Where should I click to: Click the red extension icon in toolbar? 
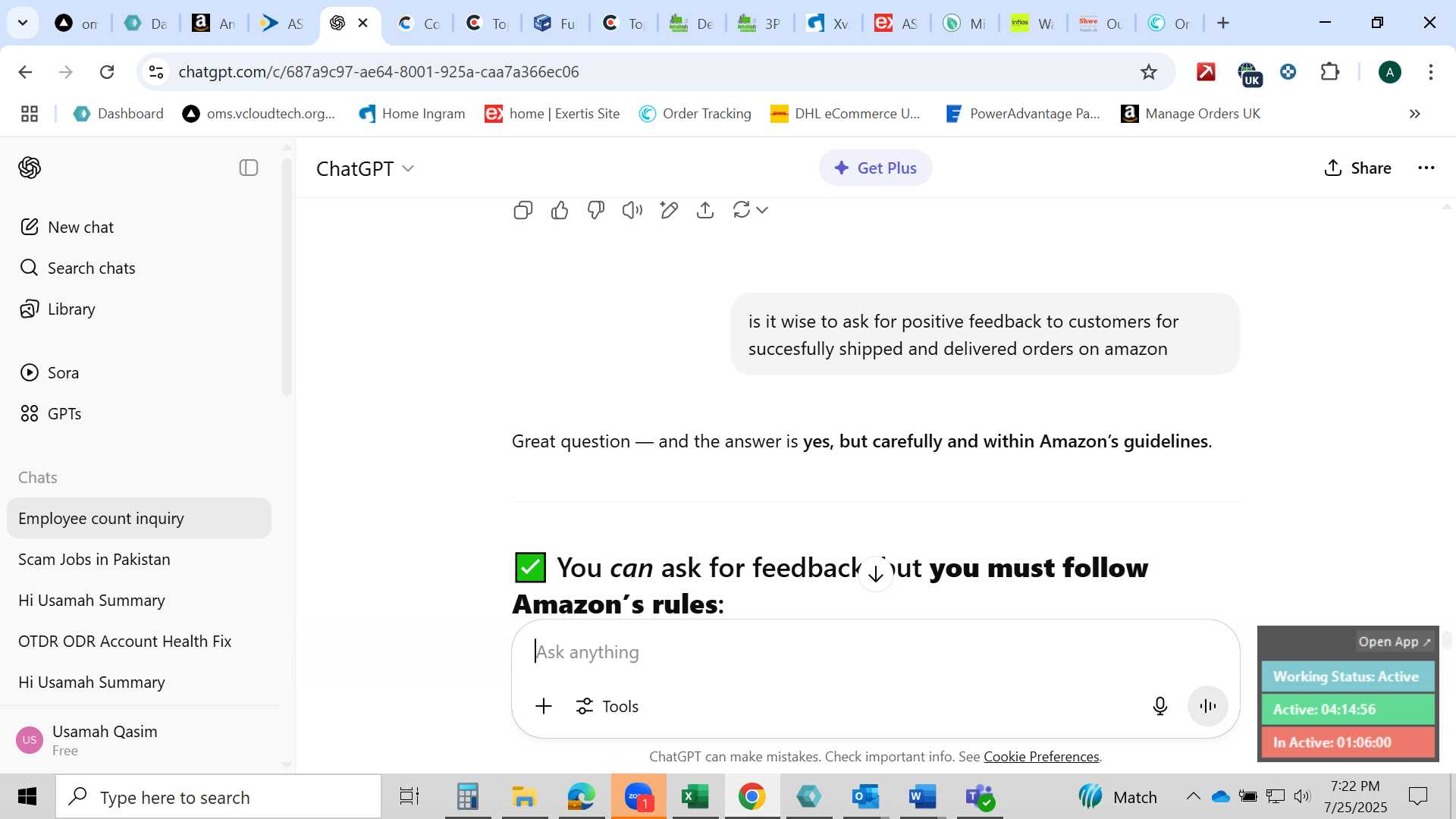click(1206, 72)
